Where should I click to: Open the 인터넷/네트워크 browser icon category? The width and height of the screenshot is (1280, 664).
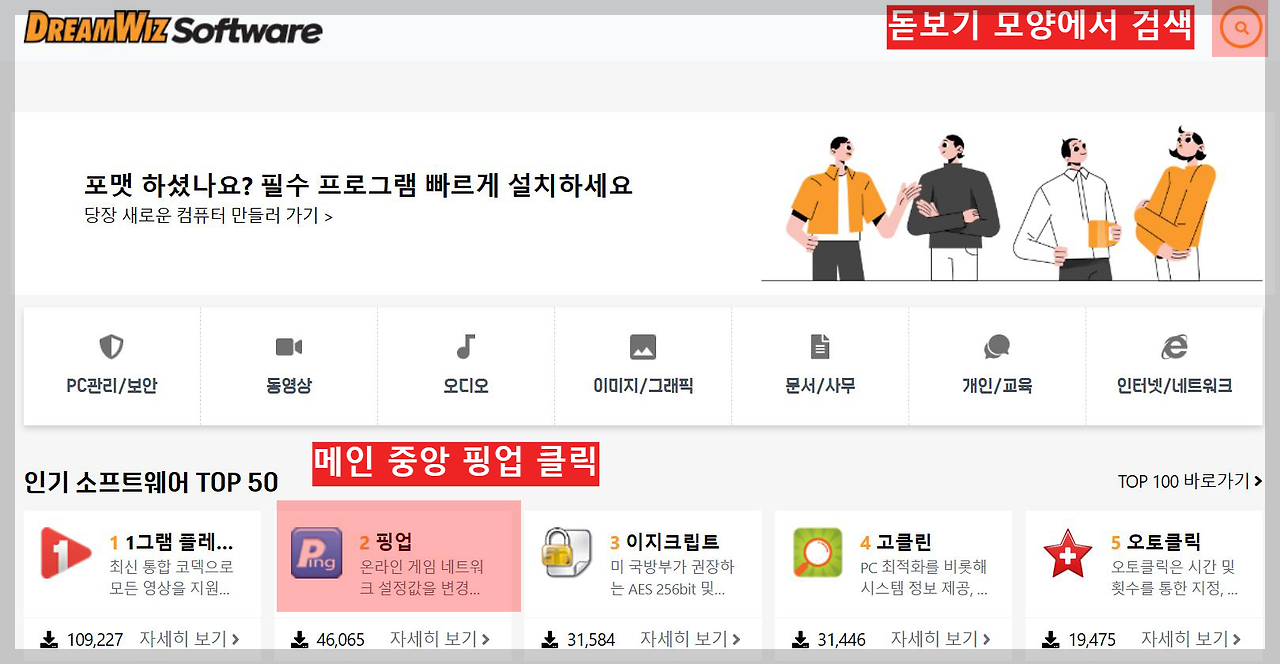pos(1174,347)
